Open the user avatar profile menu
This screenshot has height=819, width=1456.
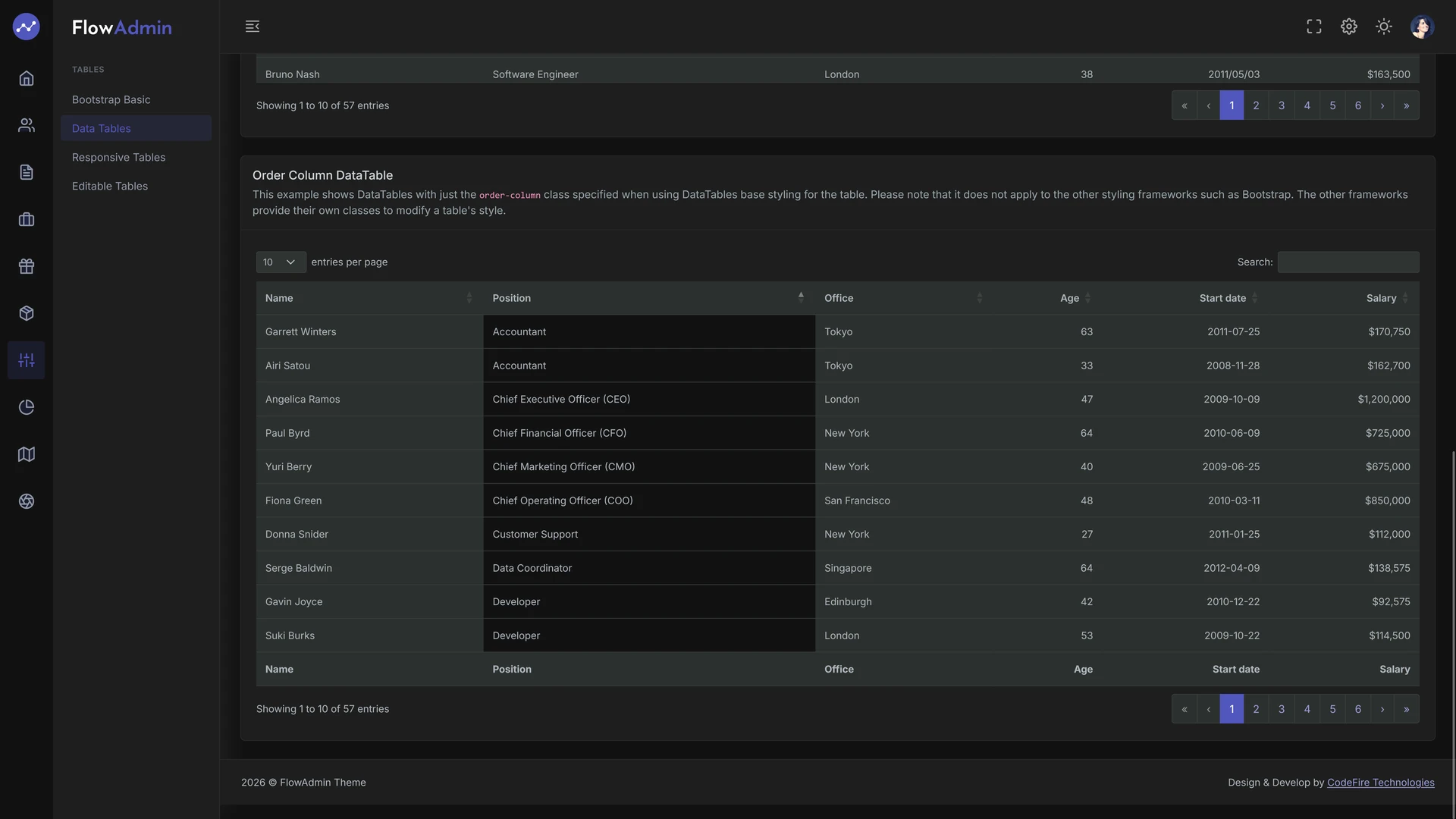click(x=1422, y=27)
